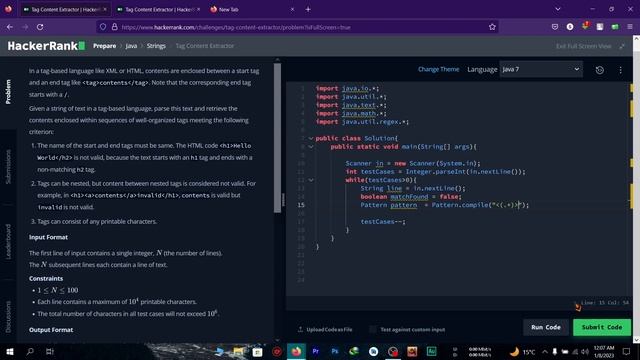The height and width of the screenshot is (360, 640).
Task: Click the reset code history icon in editor
Action: click(x=600, y=70)
